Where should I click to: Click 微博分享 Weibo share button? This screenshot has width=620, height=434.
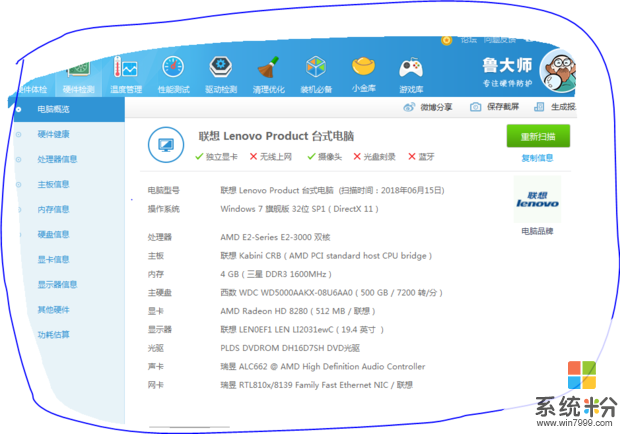click(x=428, y=107)
